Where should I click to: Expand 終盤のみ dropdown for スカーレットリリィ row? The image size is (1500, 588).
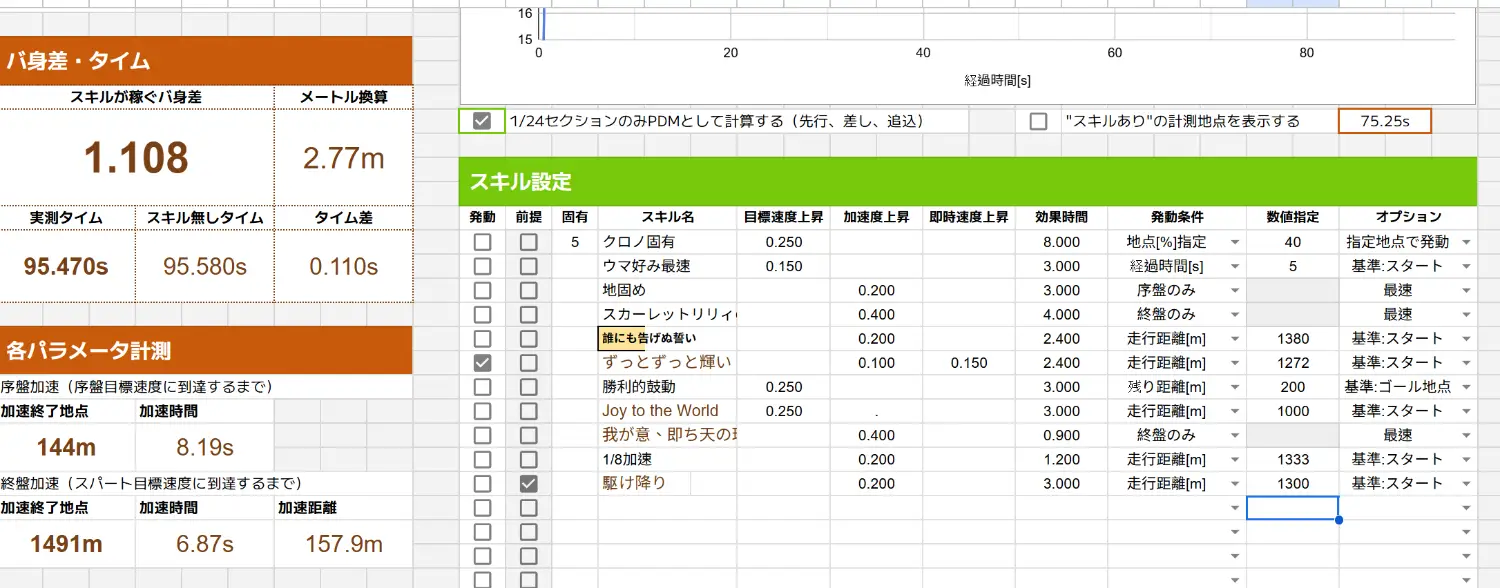point(1233,315)
